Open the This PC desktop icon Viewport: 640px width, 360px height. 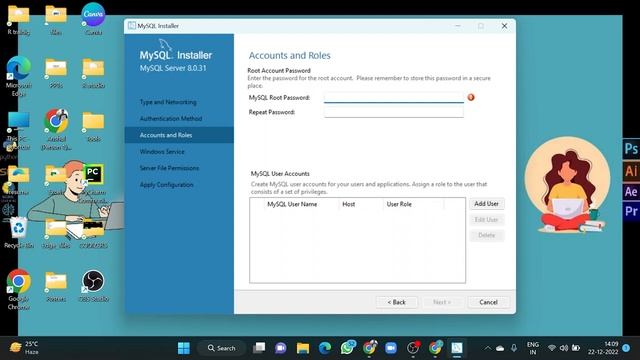click(18, 131)
